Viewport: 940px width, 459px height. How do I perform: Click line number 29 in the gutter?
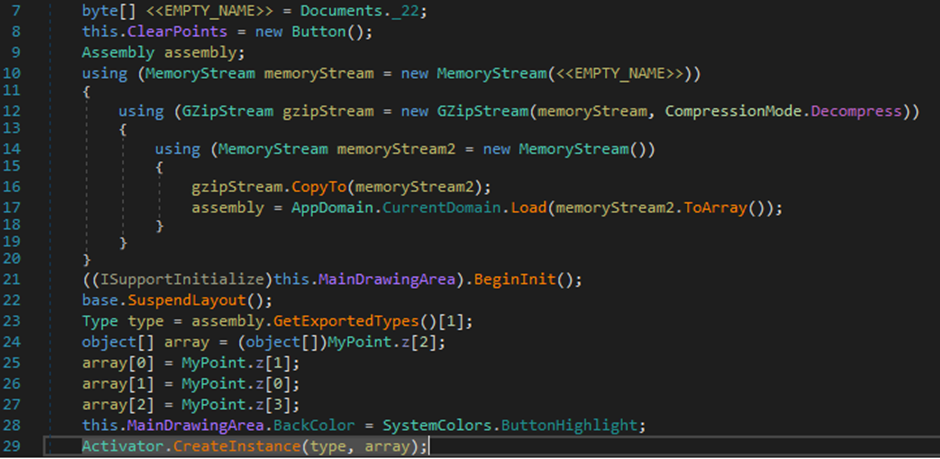(x=12, y=446)
